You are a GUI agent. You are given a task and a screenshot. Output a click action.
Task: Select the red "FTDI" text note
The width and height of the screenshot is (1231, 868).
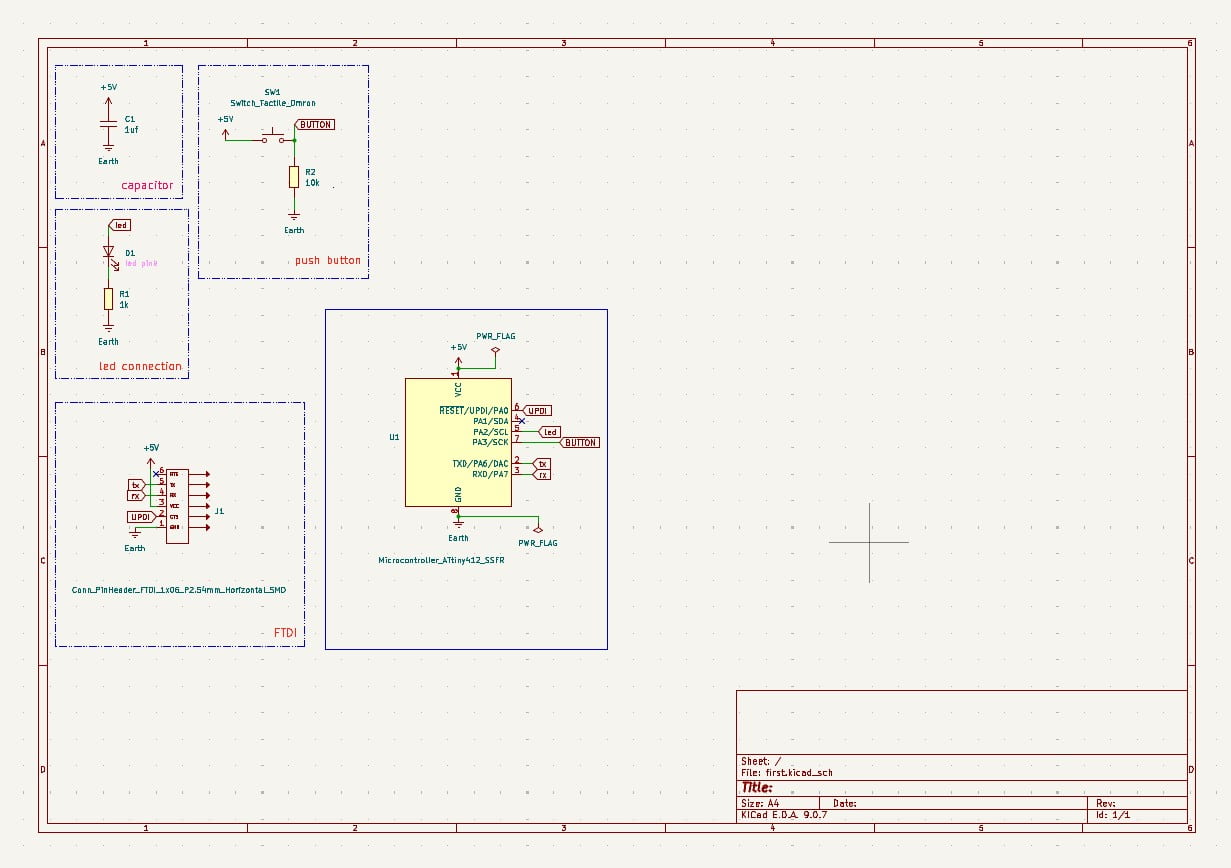point(285,633)
